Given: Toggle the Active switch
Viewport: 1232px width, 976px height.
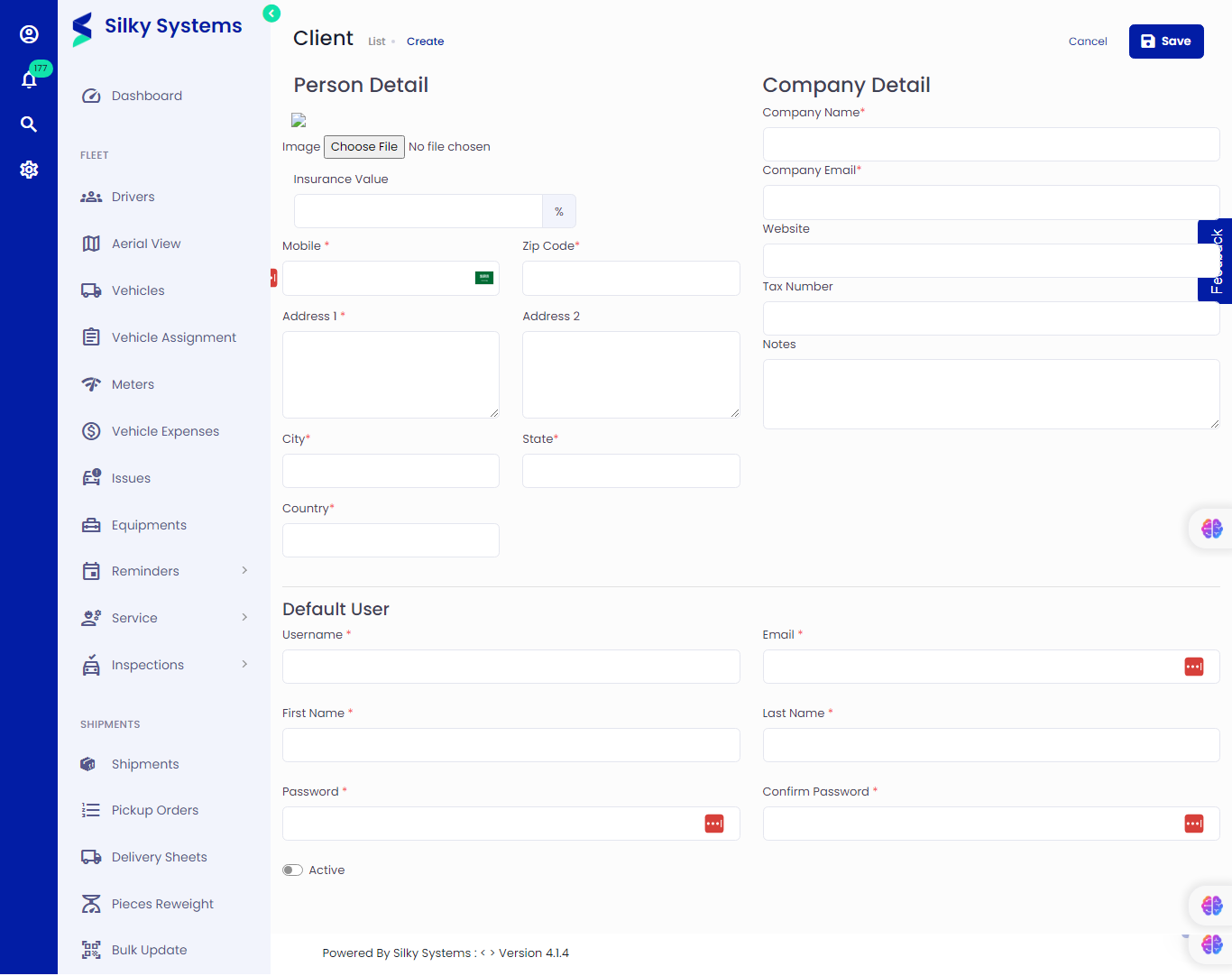Looking at the screenshot, I should tap(292, 870).
